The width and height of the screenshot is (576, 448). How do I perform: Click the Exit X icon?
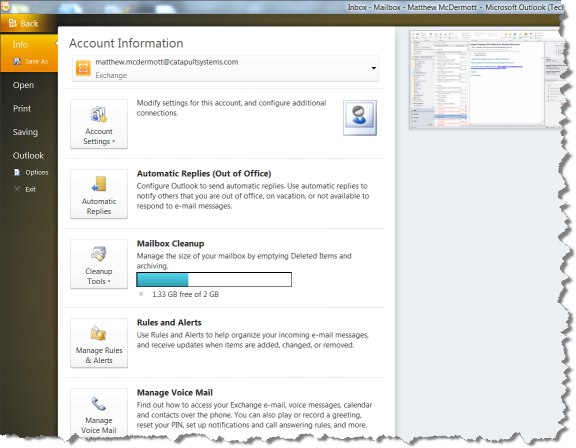pyautogui.click(x=17, y=189)
